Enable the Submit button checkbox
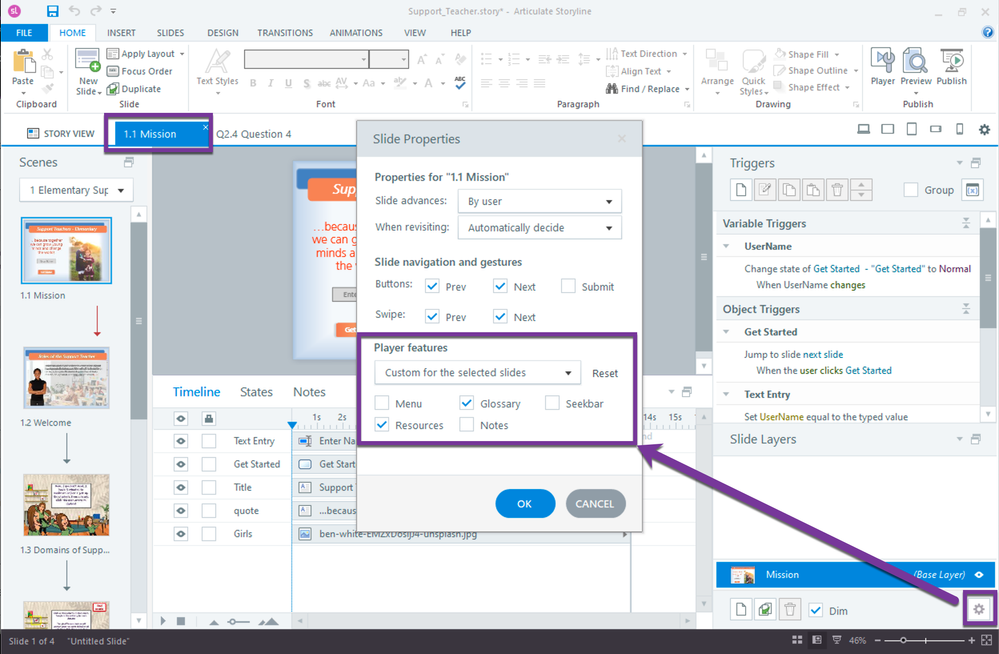 (568, 287)
